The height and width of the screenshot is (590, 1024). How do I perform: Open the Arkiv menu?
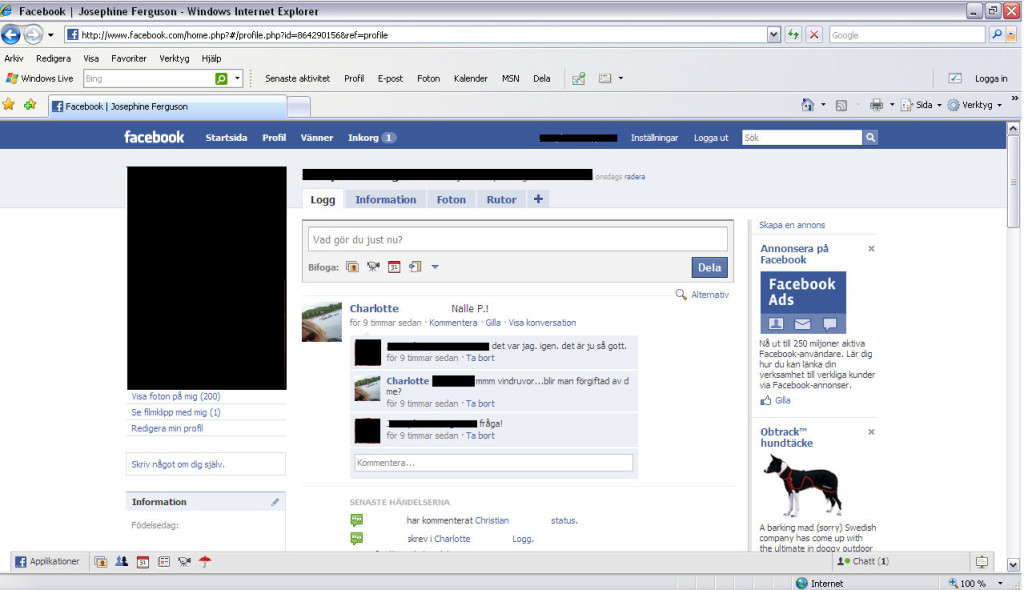[x=14, y=58]
